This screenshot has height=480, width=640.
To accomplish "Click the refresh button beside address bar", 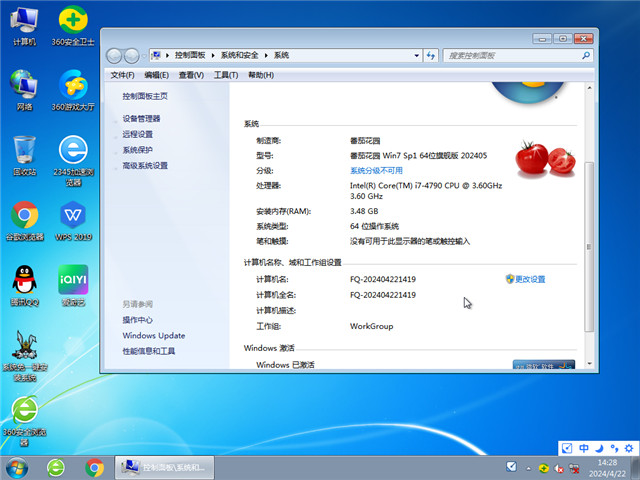I will (431, 56).
